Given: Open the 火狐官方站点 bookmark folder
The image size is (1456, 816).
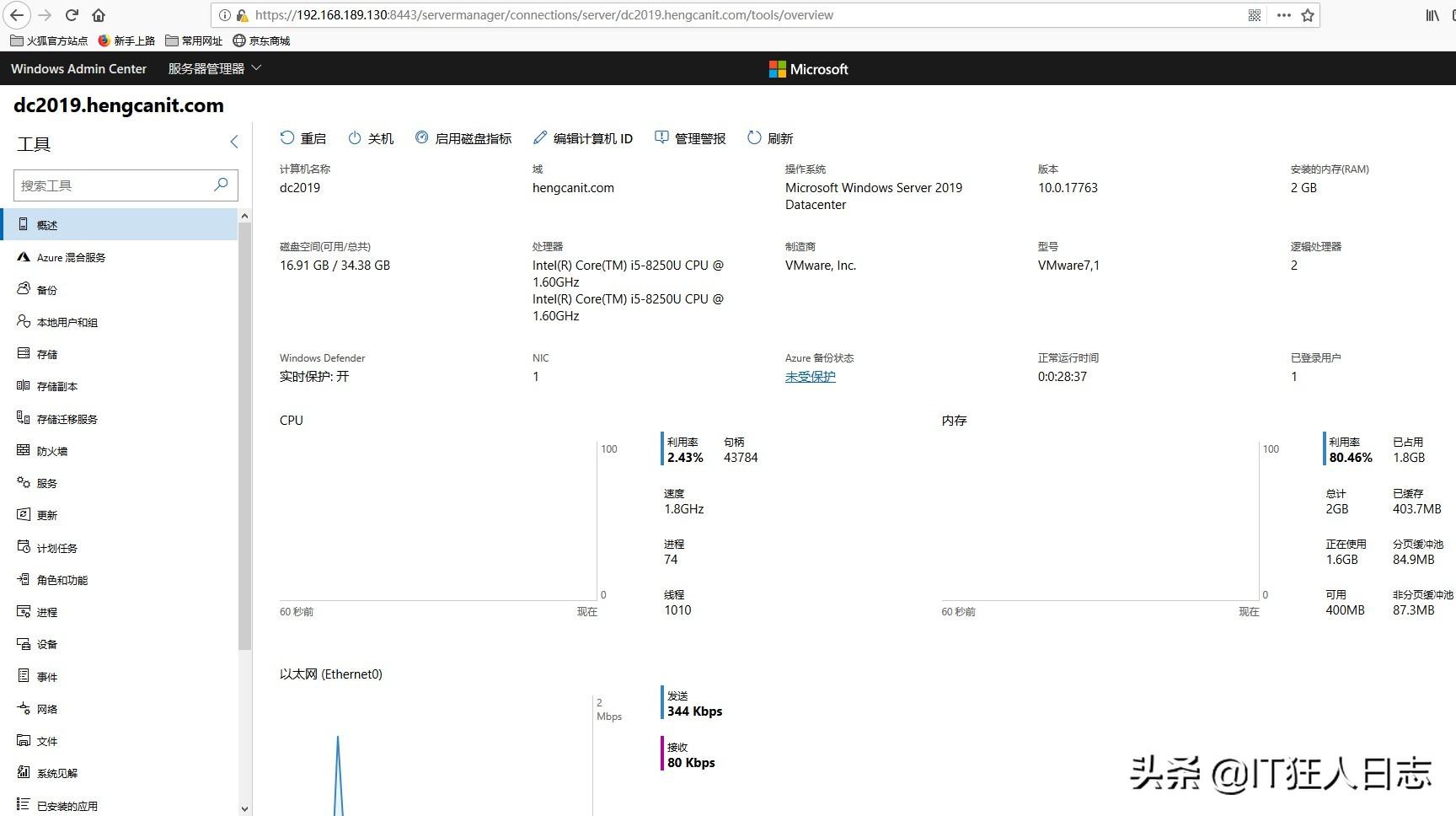Looking at the screenshot, I should coord(49,40).
